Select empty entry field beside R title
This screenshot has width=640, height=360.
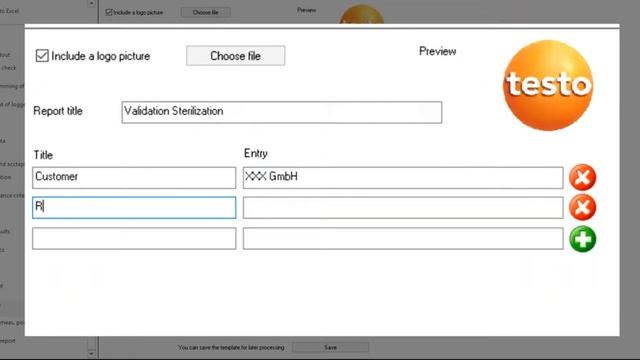coord(403,207)
